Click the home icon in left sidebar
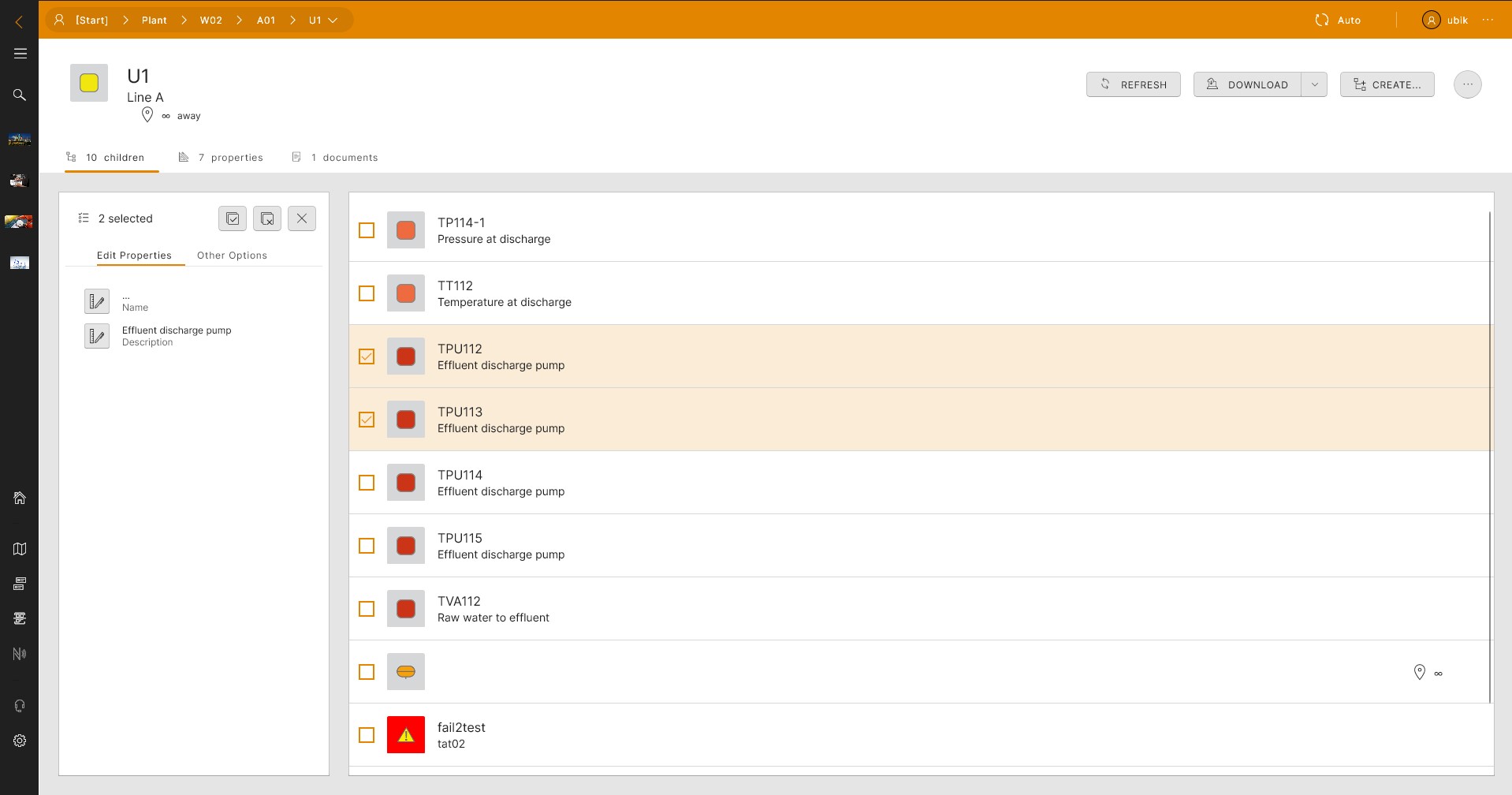This screenshot has width=1512, height=795. tap(20, 498)
